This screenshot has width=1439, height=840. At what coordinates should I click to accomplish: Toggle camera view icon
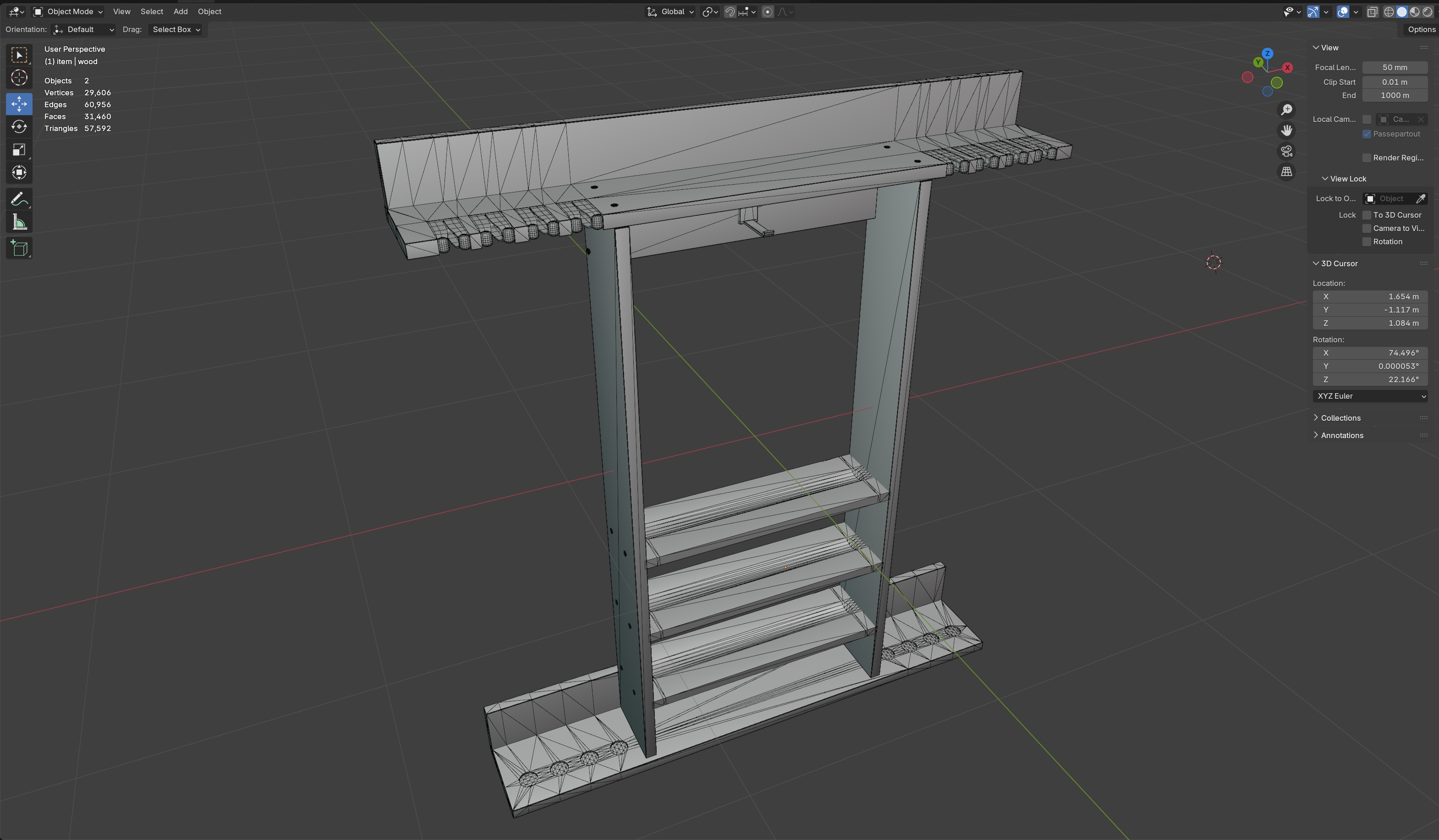tap(1286, 151)
